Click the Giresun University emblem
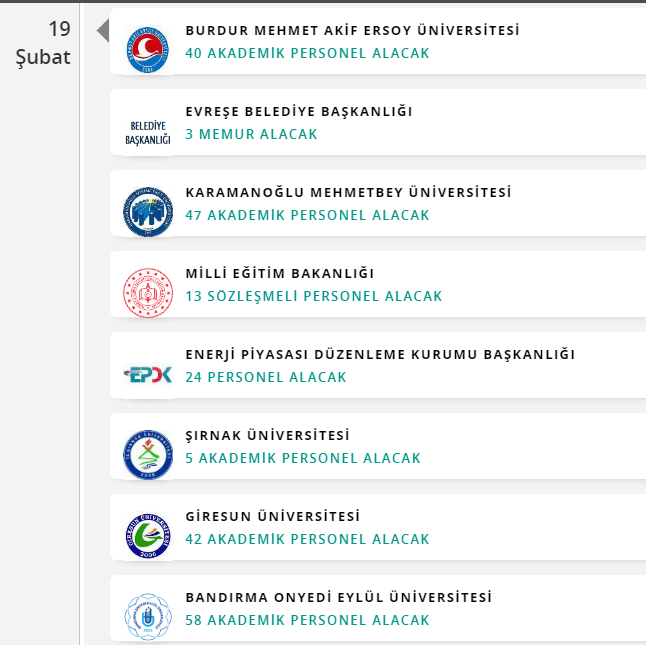The width and height of the screenshot is (646, 645). tap(148, 536)
